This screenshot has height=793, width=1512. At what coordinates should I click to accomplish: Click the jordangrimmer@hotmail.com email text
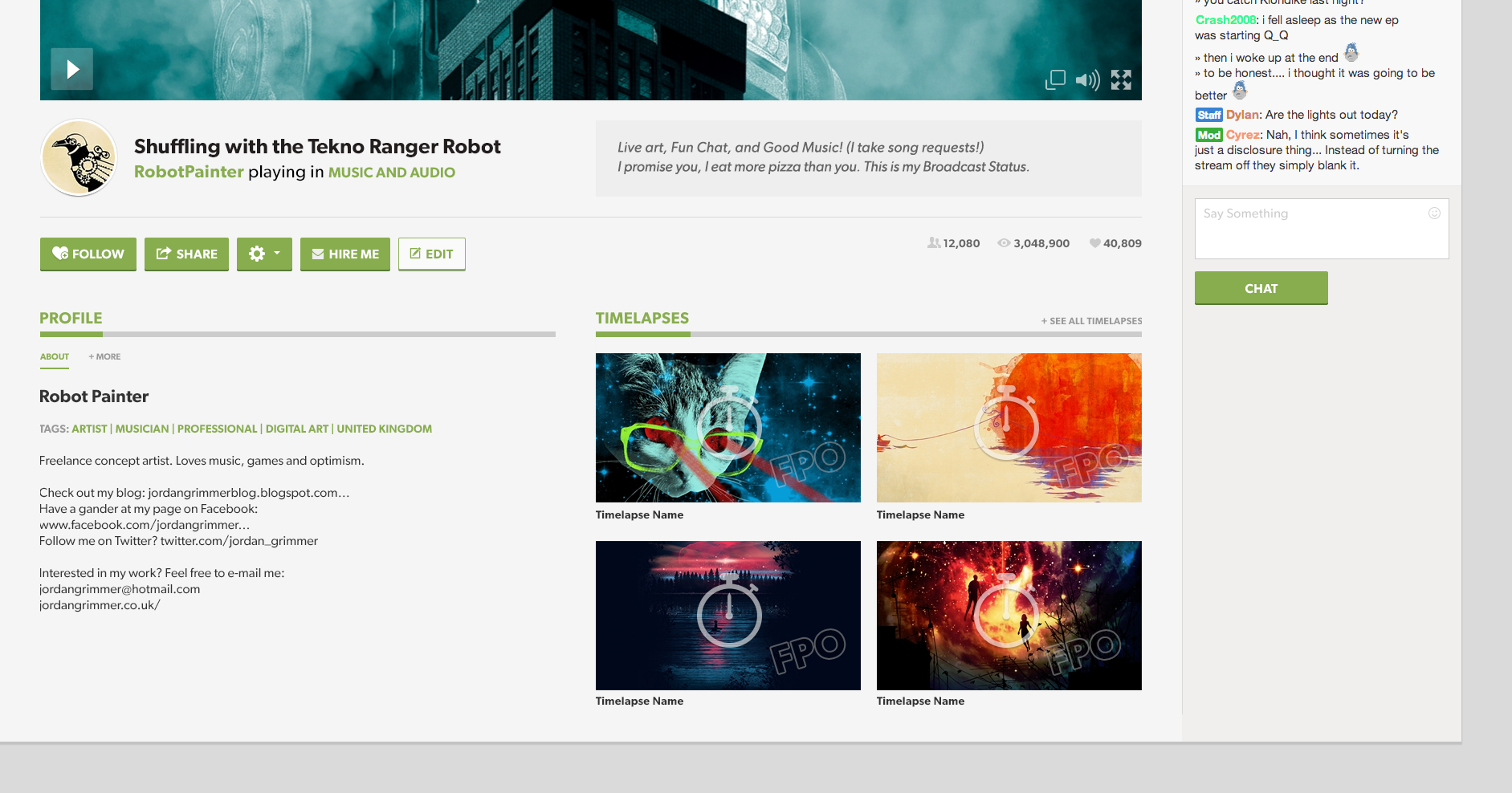[120, 589]
